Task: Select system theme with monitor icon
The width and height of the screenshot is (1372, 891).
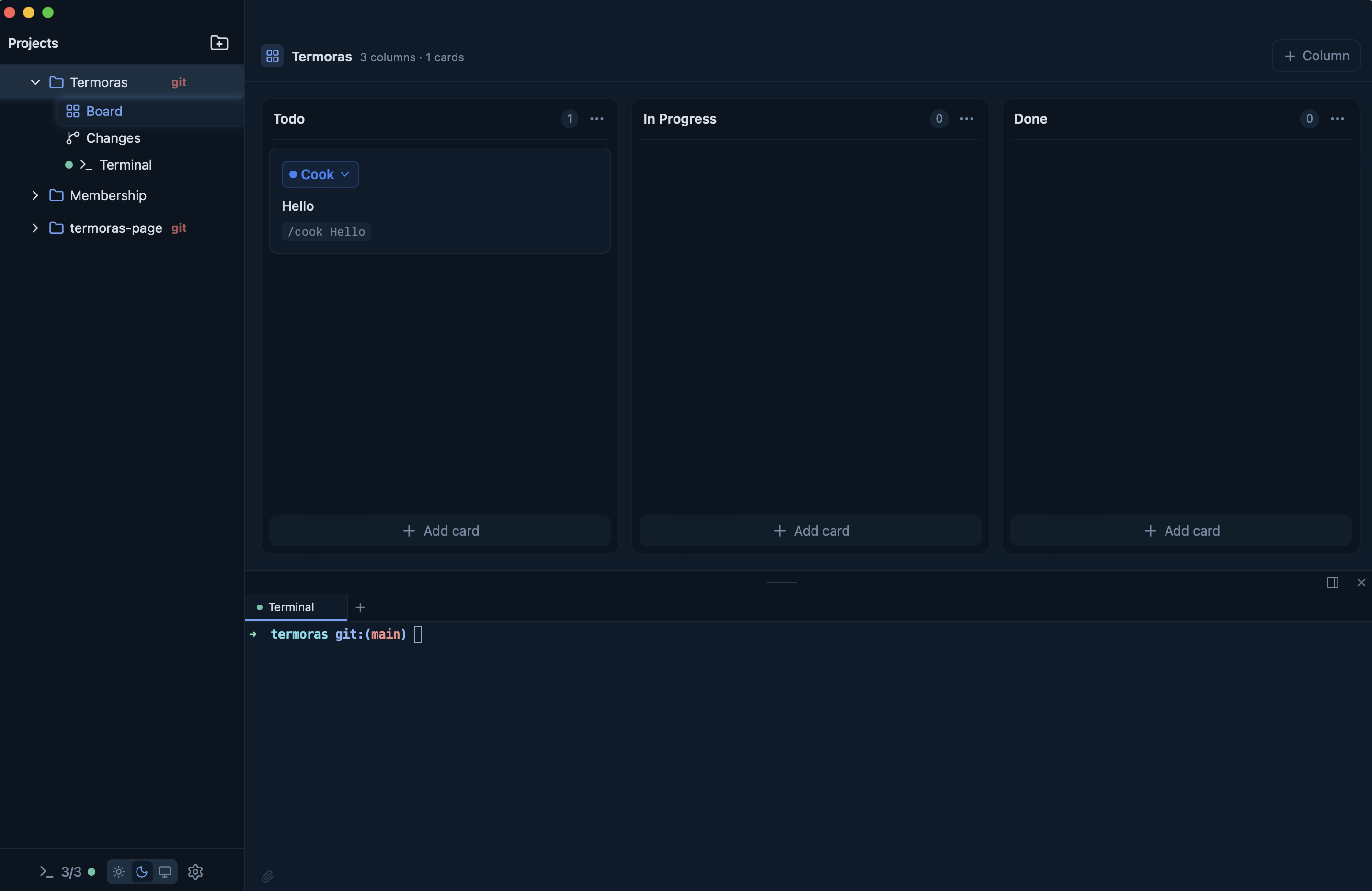Action: pos(165,872)
